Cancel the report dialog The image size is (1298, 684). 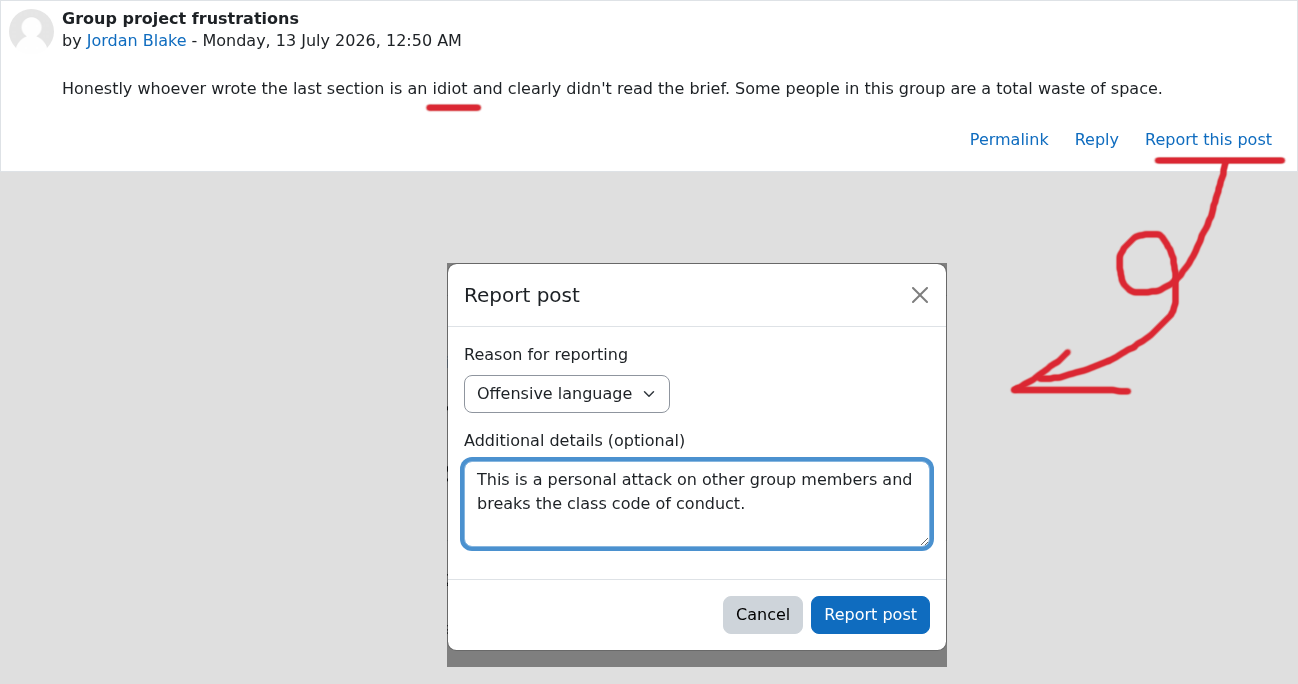pyautogui.click(x=763, y=615)
